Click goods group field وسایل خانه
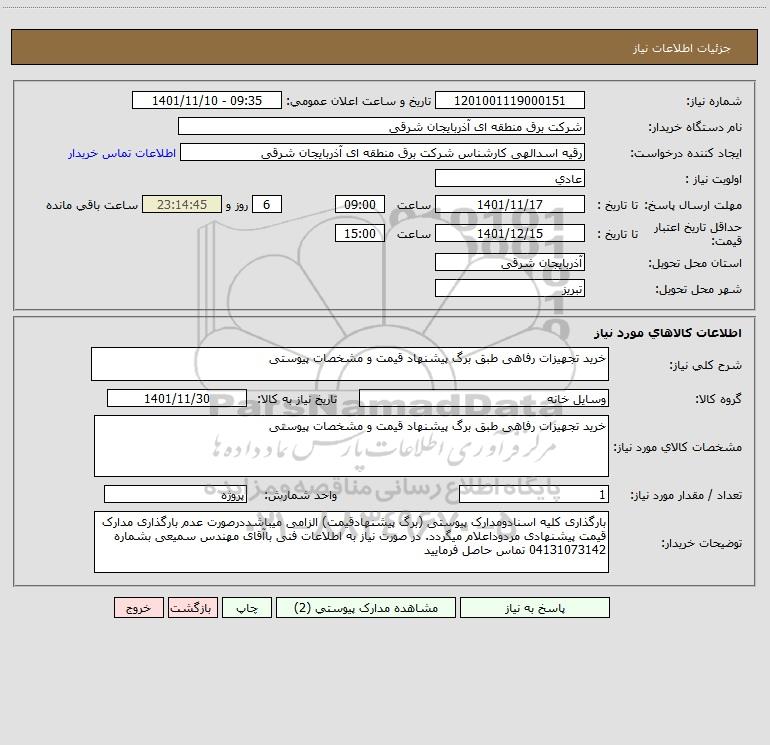 [x=484, y=398]
